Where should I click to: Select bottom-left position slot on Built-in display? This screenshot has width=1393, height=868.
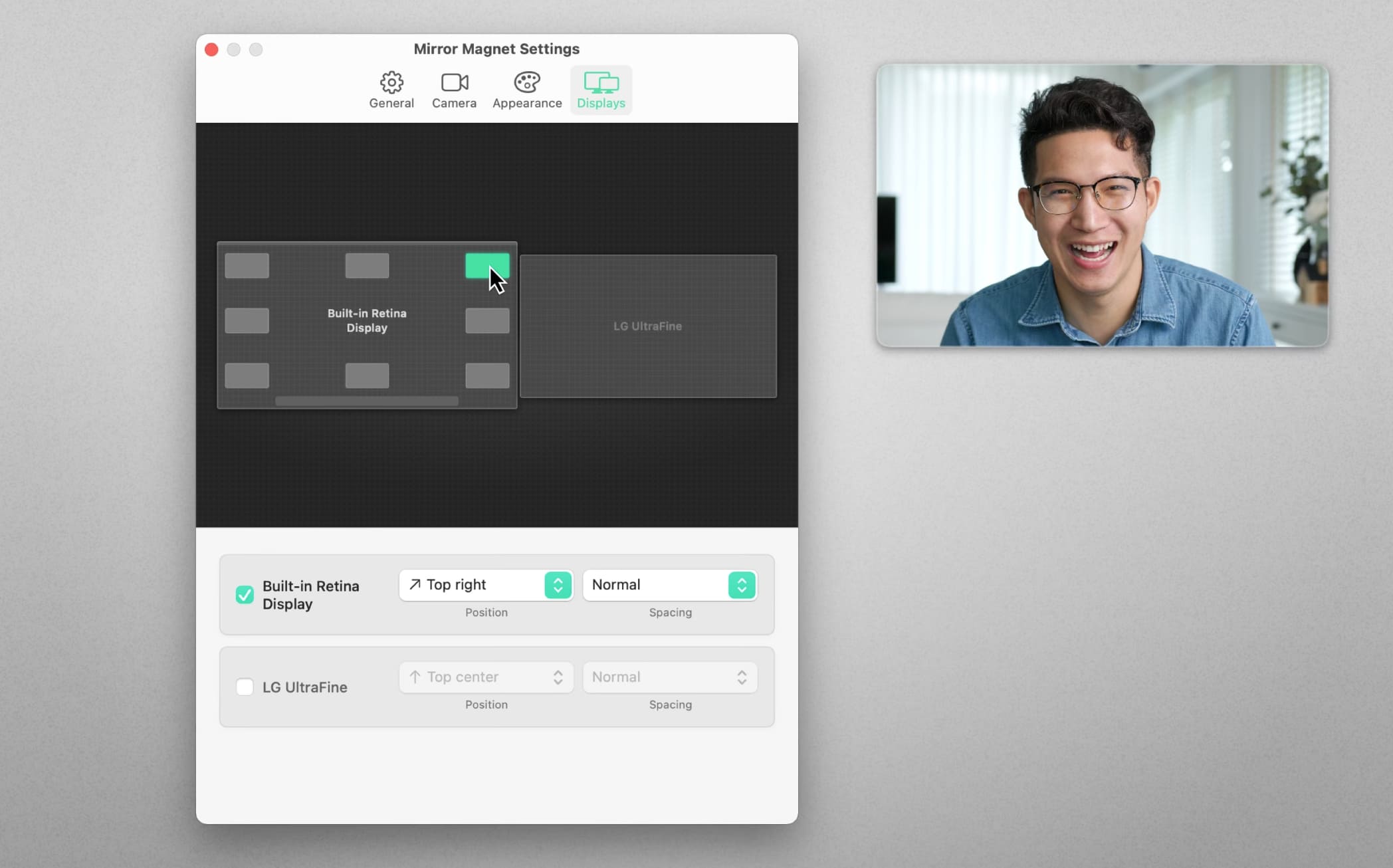click(x=247, y=376)
